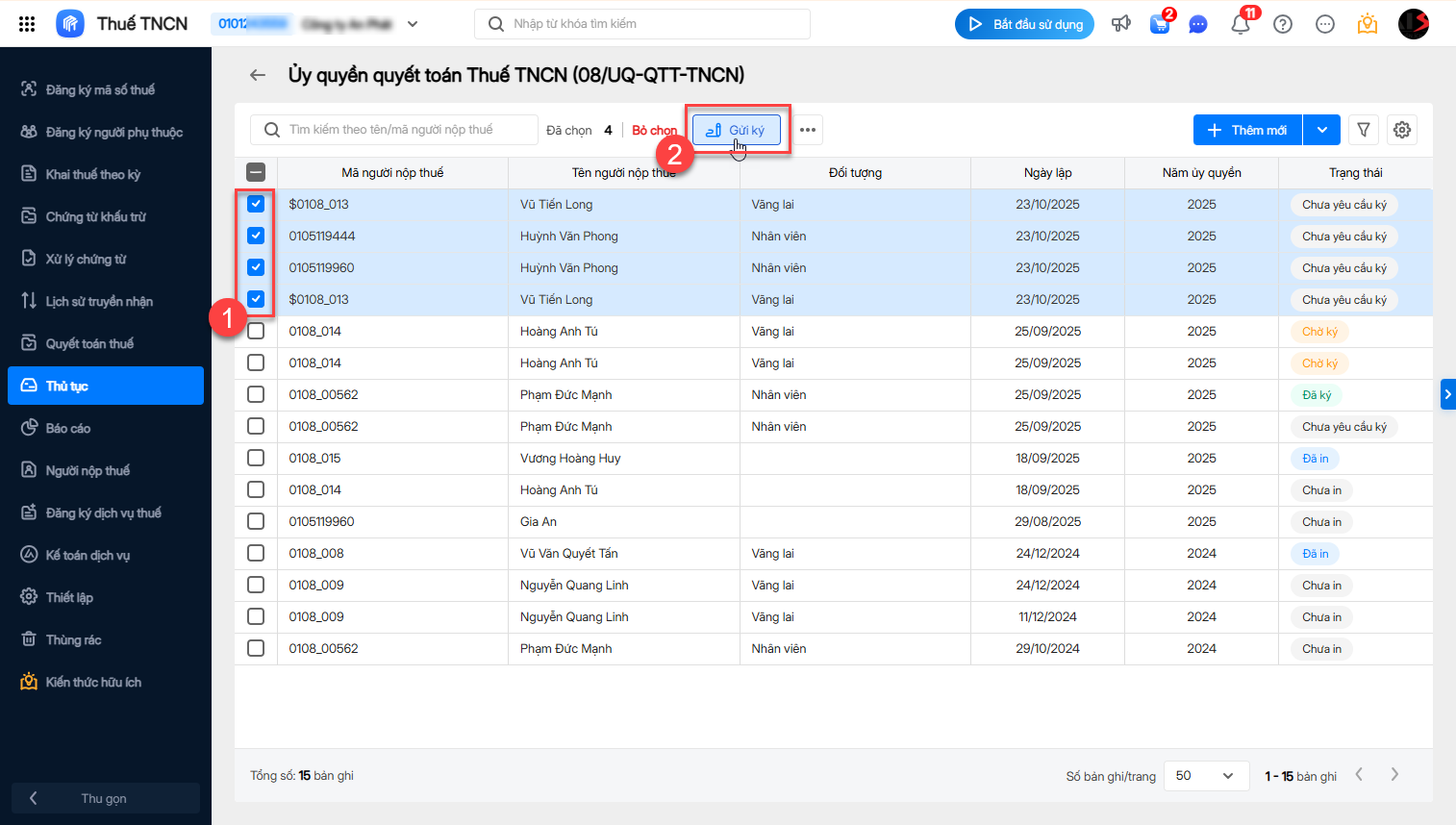Go back using the arrow beside page title
1456x825 pixels.
coord(258,75)
